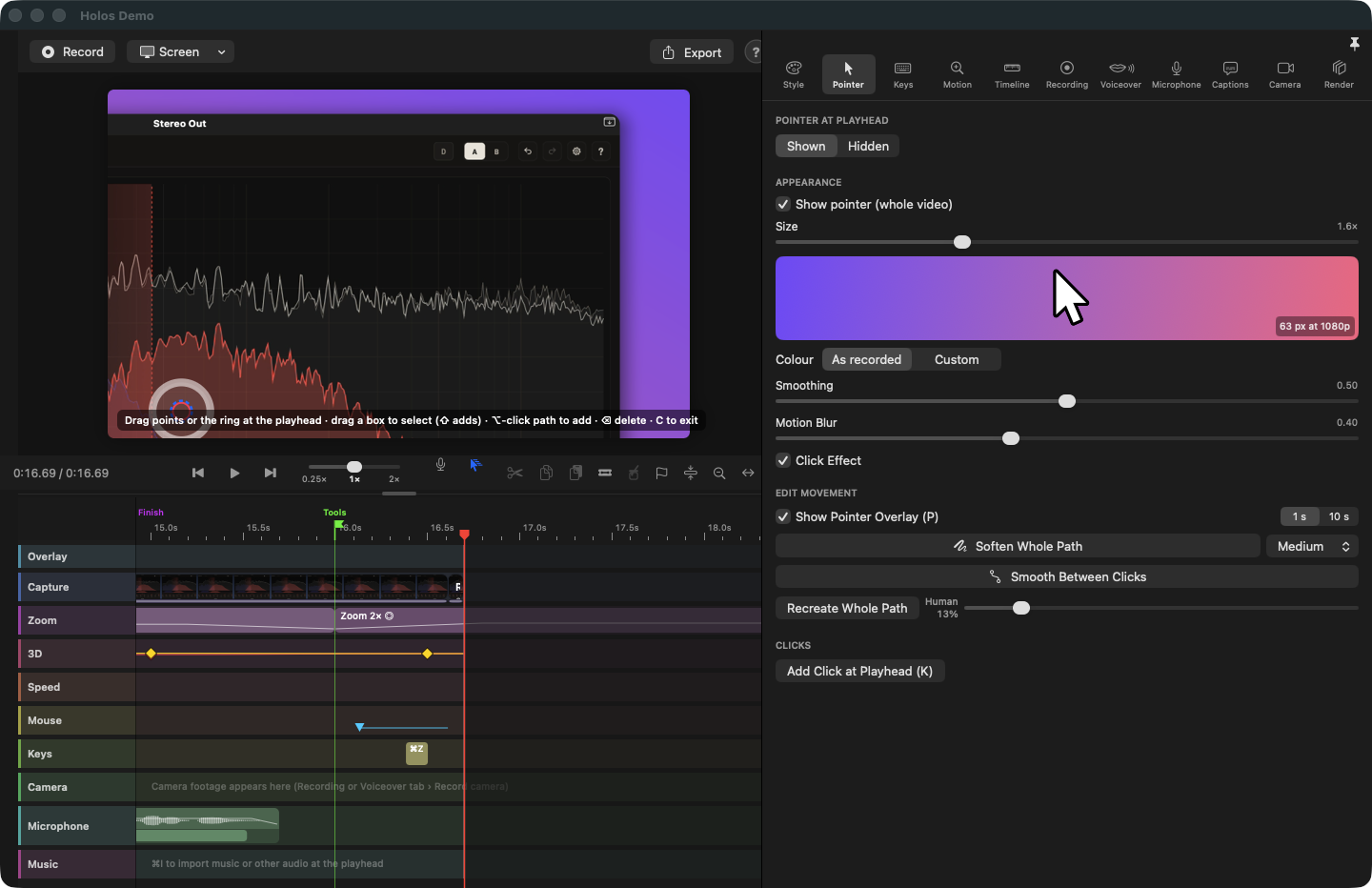Click the Size slider handle

click(962, 242)
